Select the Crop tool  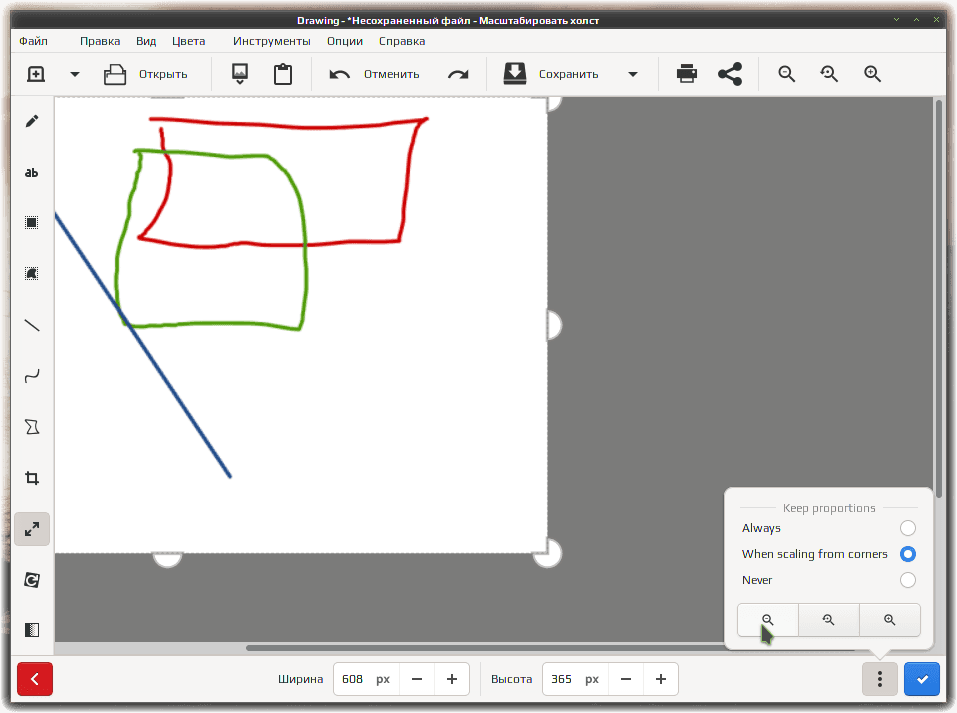click(32, 478)
